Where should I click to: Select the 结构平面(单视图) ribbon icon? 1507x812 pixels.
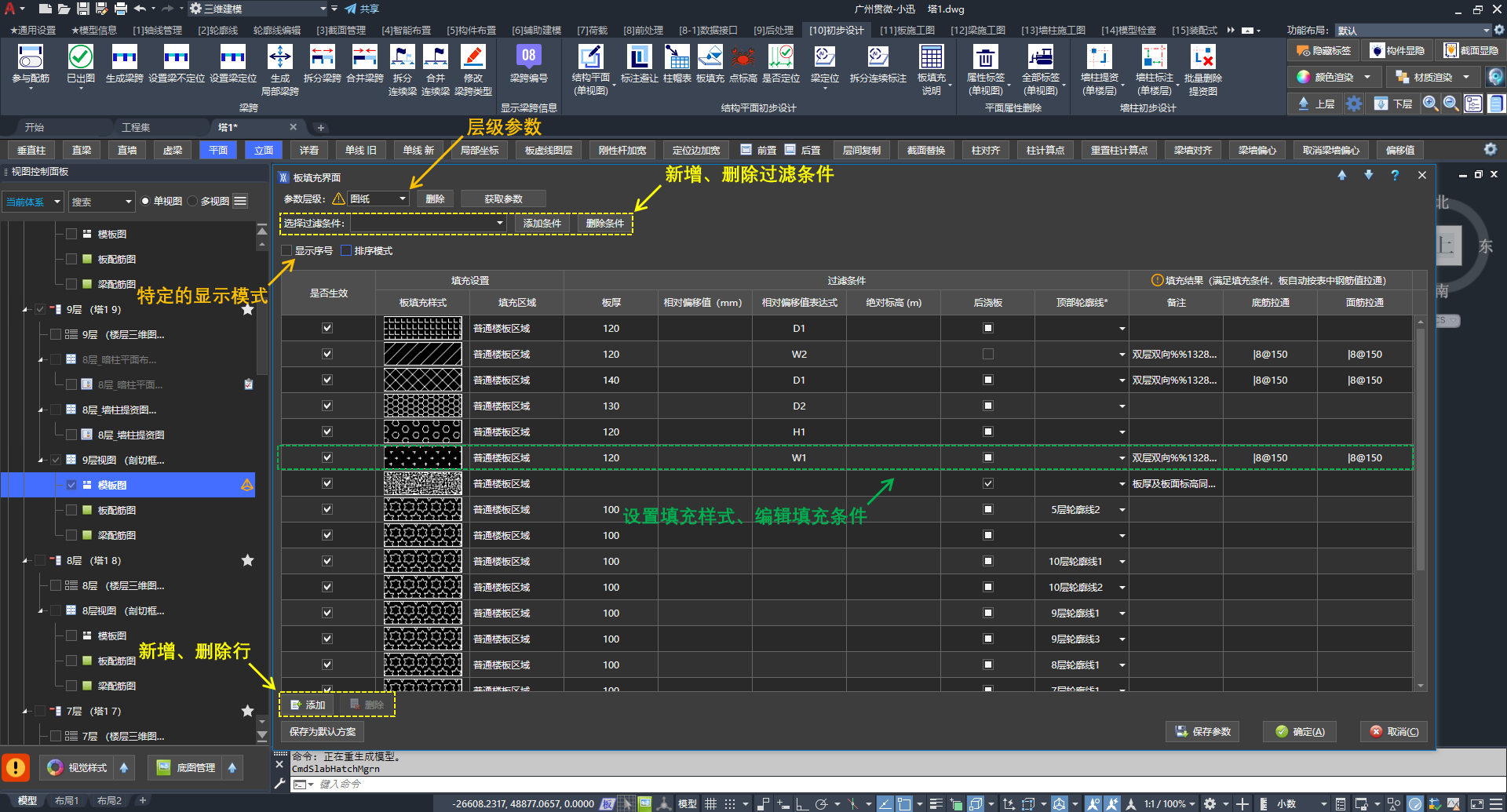pos(590,58)
